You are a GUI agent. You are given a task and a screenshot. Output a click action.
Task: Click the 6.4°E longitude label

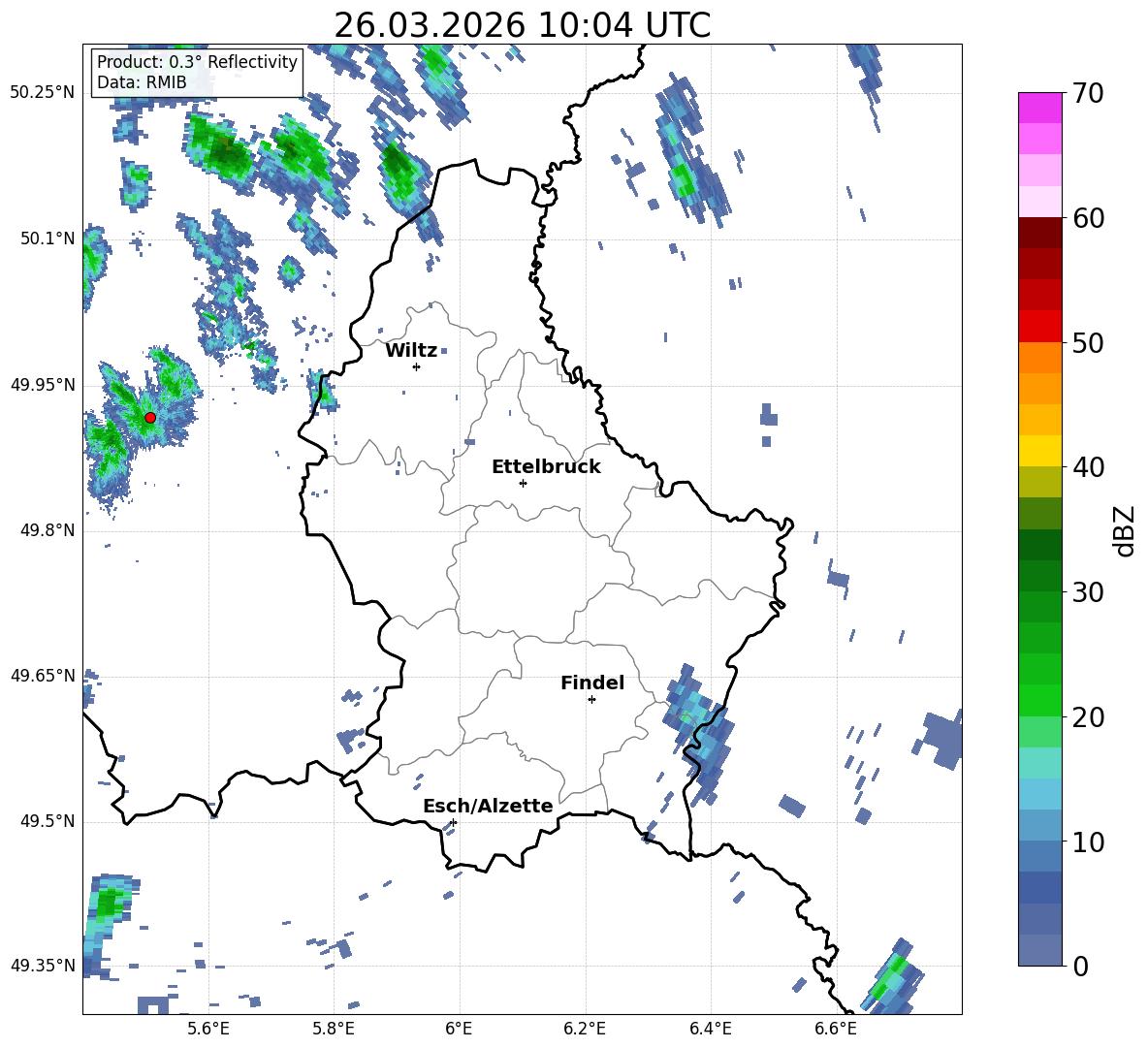[x=710, y=1029]
